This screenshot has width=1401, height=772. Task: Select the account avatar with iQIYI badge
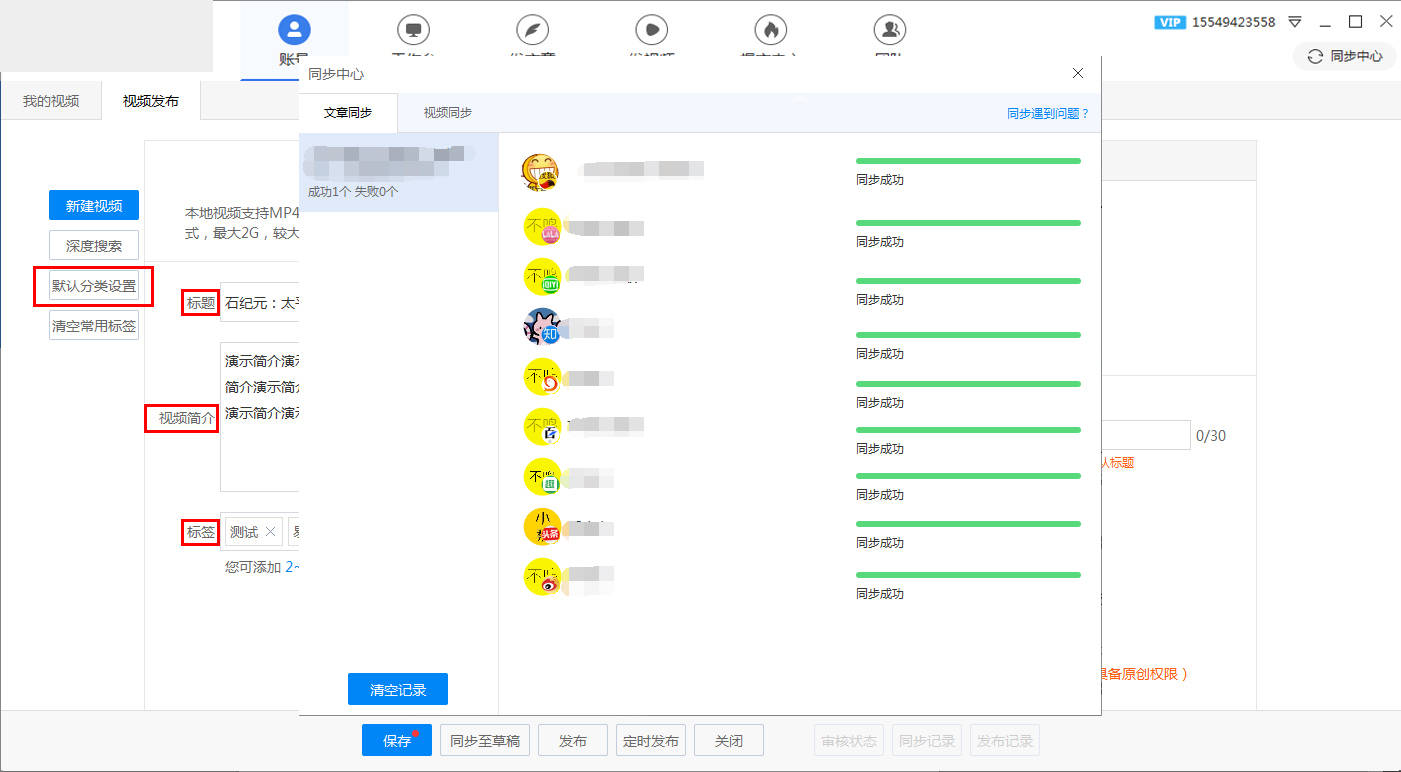coord(543,277)
